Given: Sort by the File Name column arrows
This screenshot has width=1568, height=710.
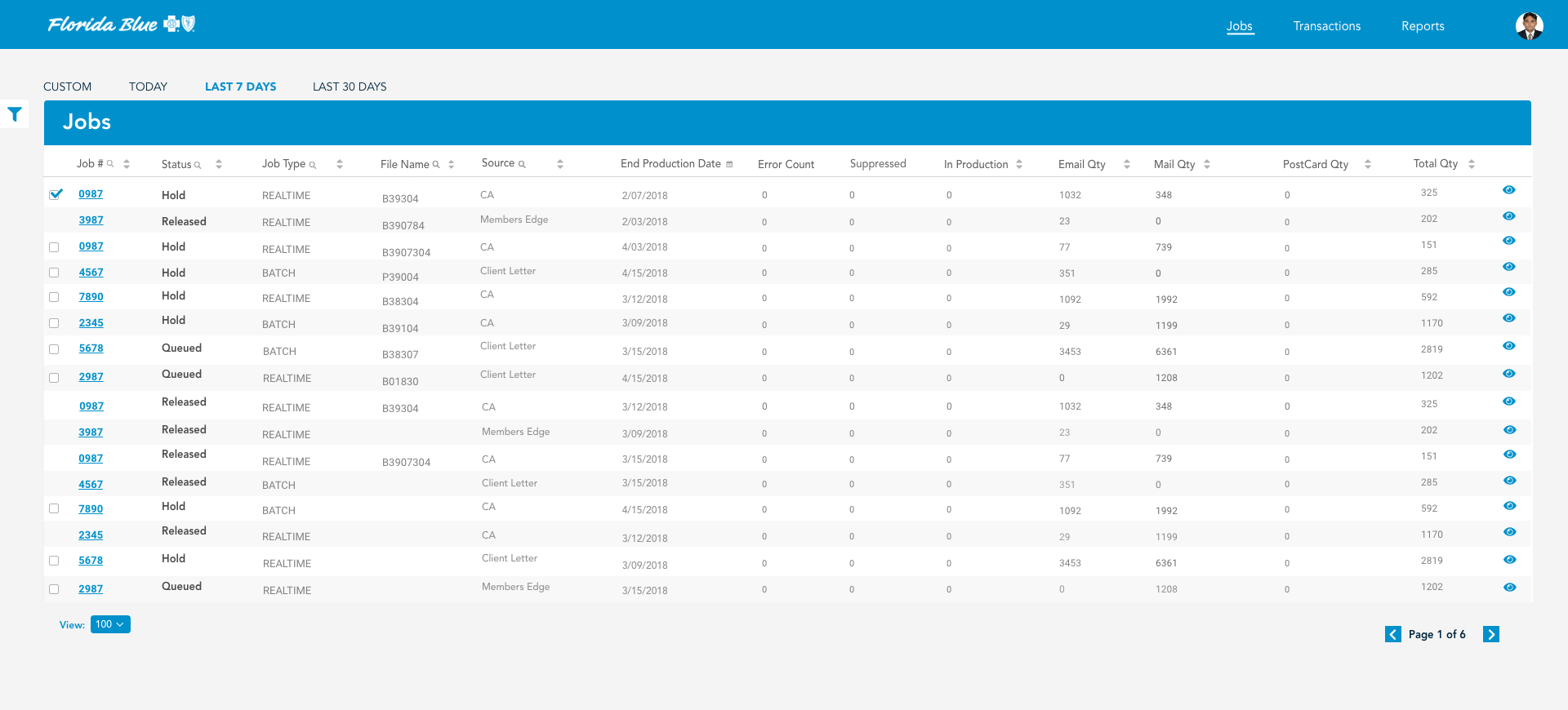Looking at the screenshot, I should pyautogui.click(x=451, y=164).
